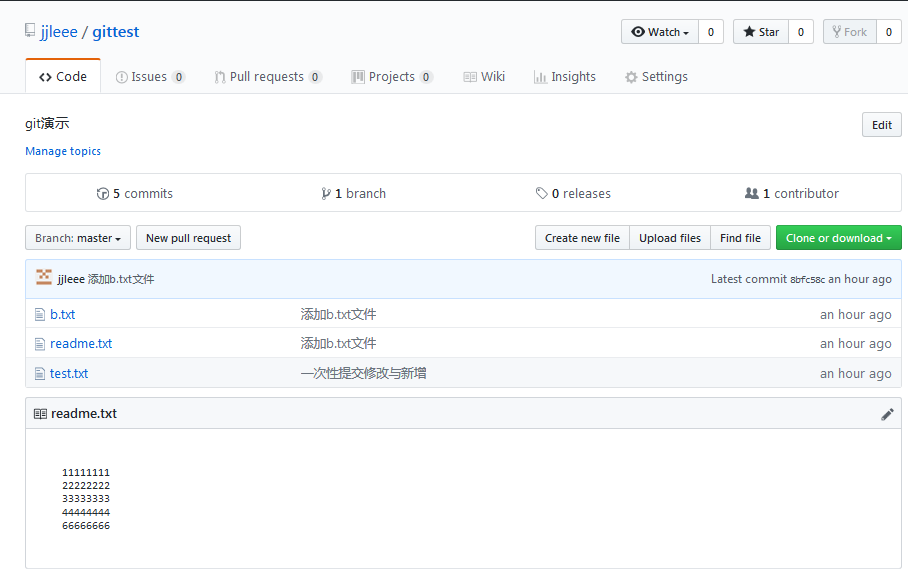Open commit message in b.txt row

pyautogui.click(x=338, y=314)
